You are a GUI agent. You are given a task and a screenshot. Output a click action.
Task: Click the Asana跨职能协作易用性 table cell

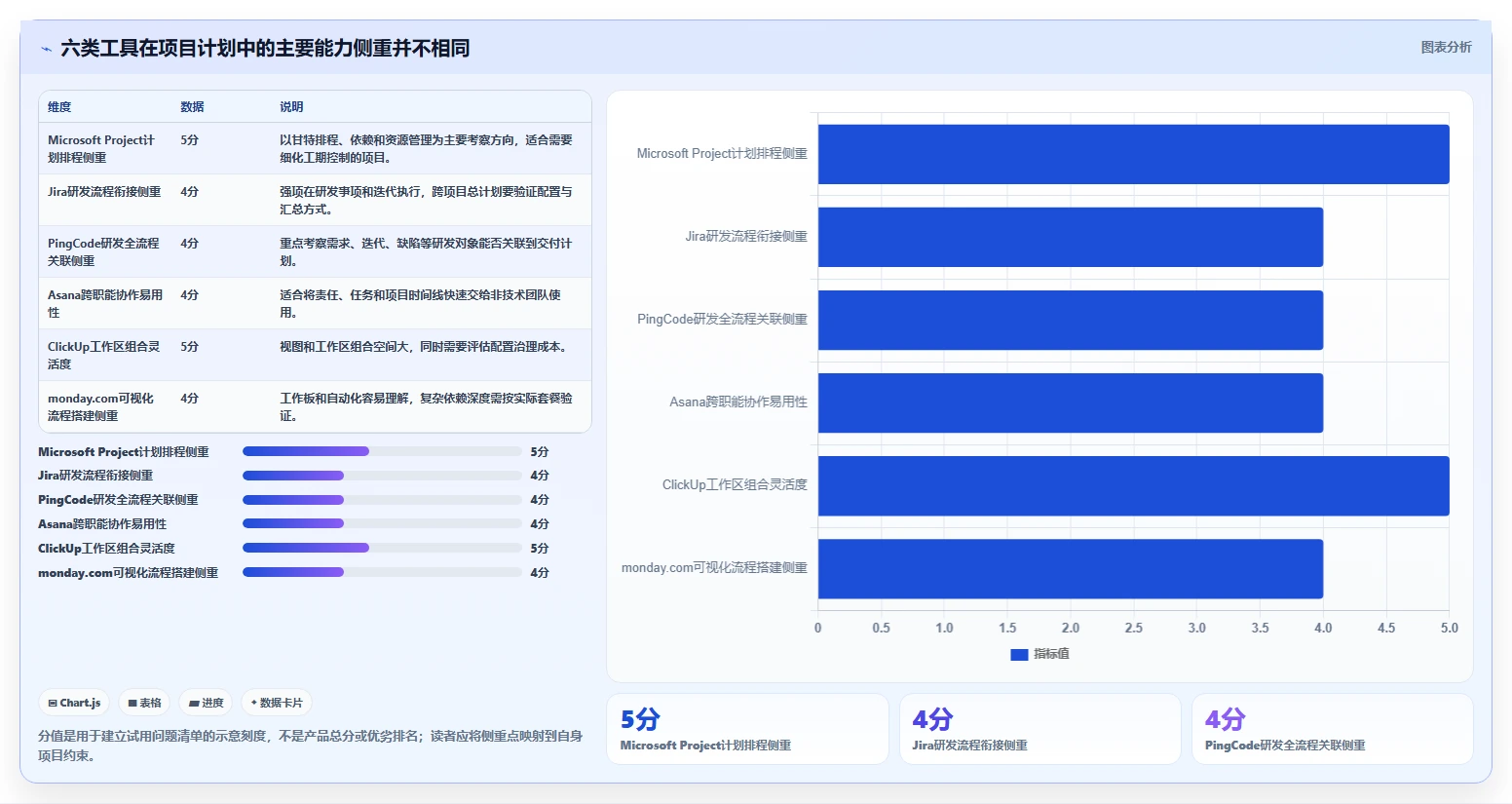point(105,304)
